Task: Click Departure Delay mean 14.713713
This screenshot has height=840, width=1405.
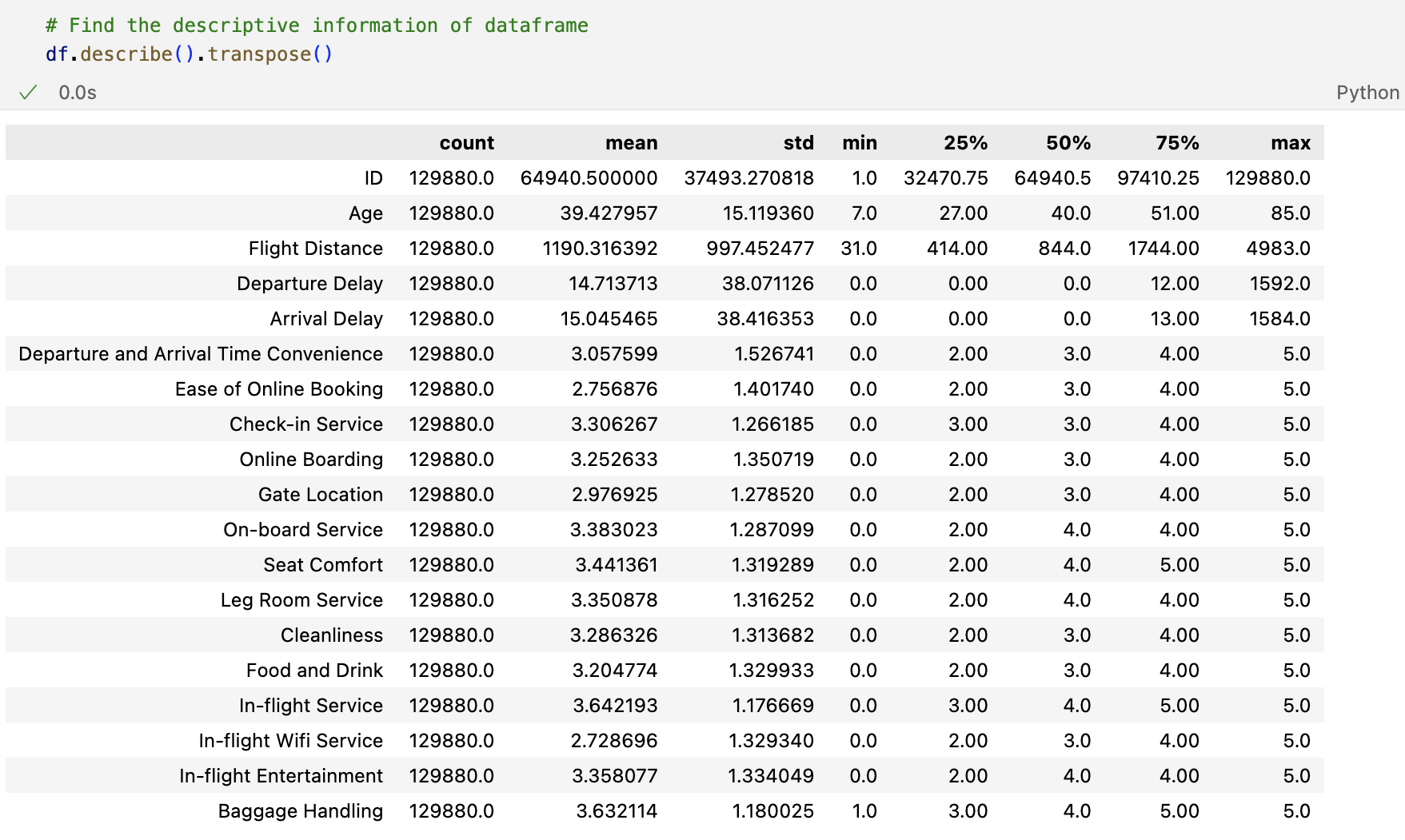Action: pyautogui.click(x=613, y=284)
